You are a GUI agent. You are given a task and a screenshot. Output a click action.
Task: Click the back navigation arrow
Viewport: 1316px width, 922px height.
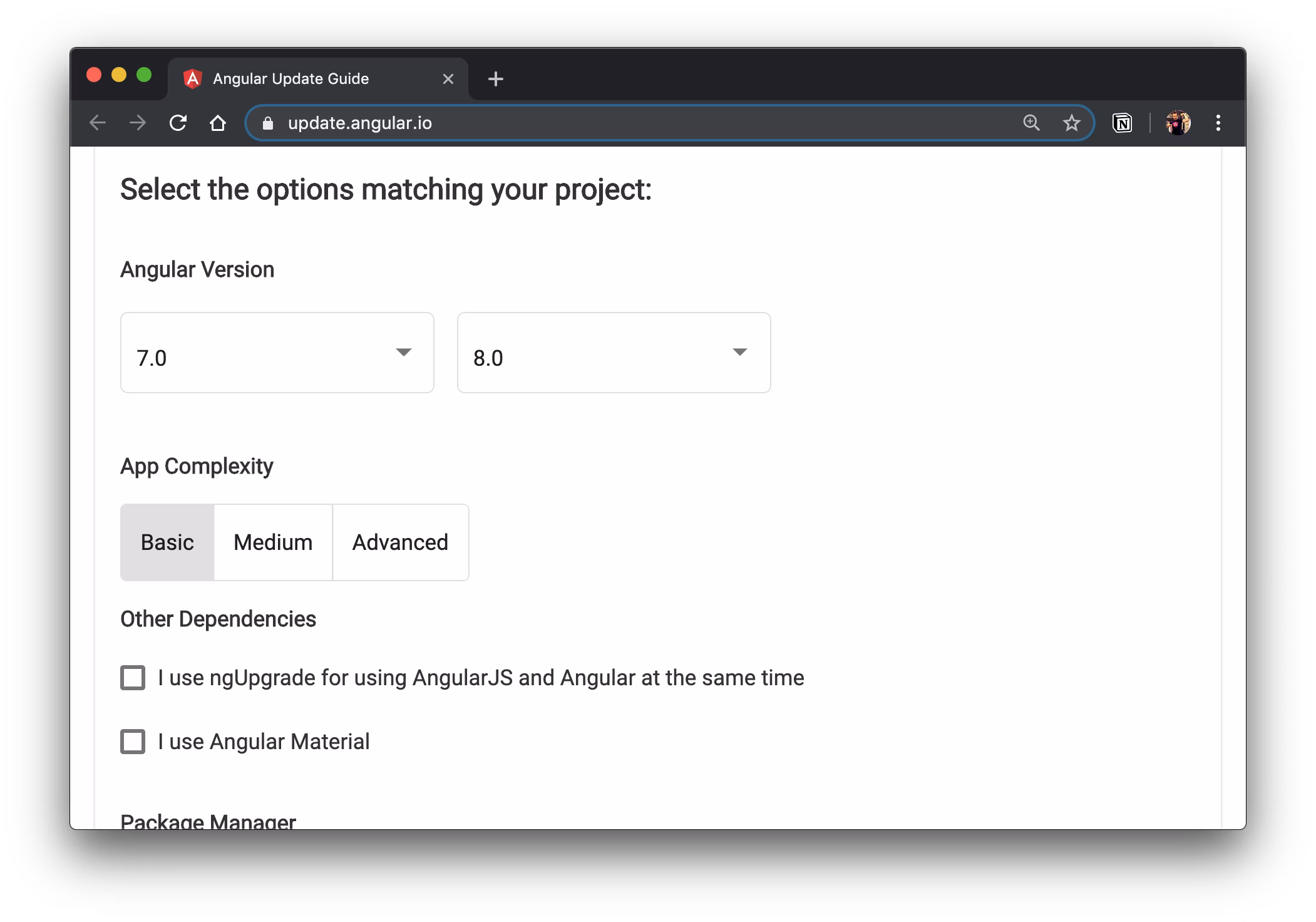[98, 123]
